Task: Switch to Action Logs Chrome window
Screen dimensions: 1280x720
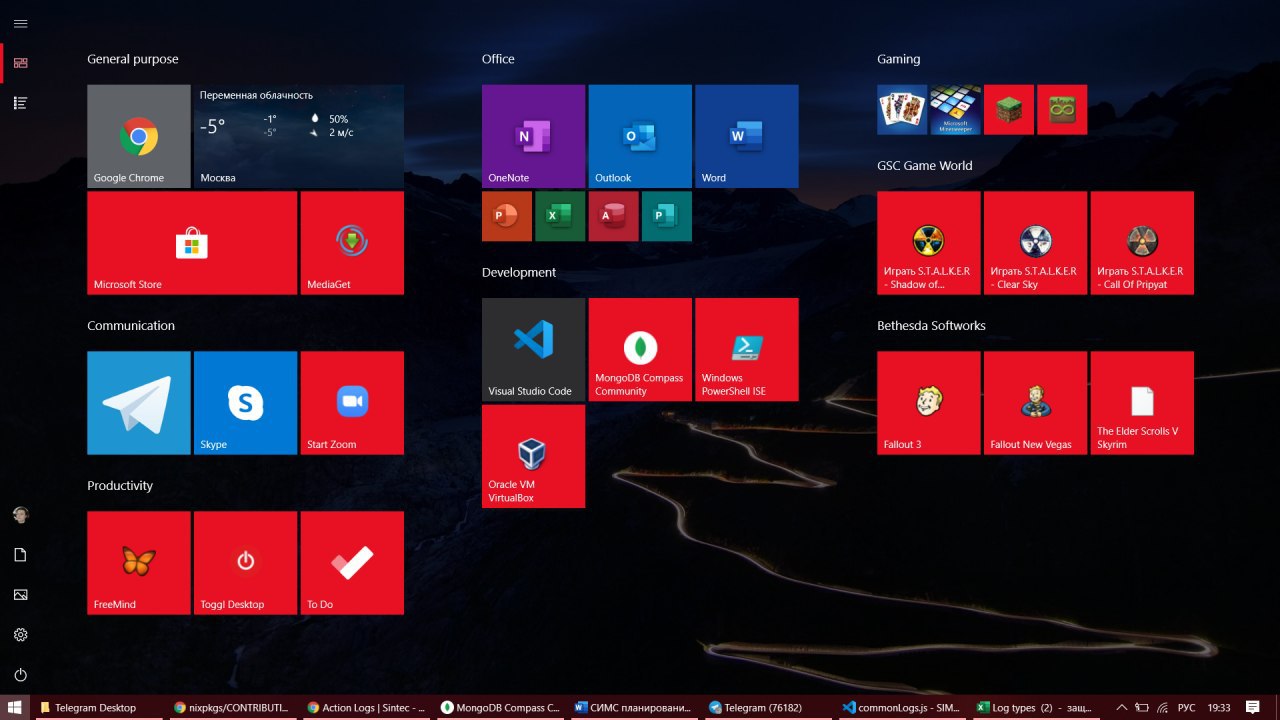Action: [x=366, y=707]
